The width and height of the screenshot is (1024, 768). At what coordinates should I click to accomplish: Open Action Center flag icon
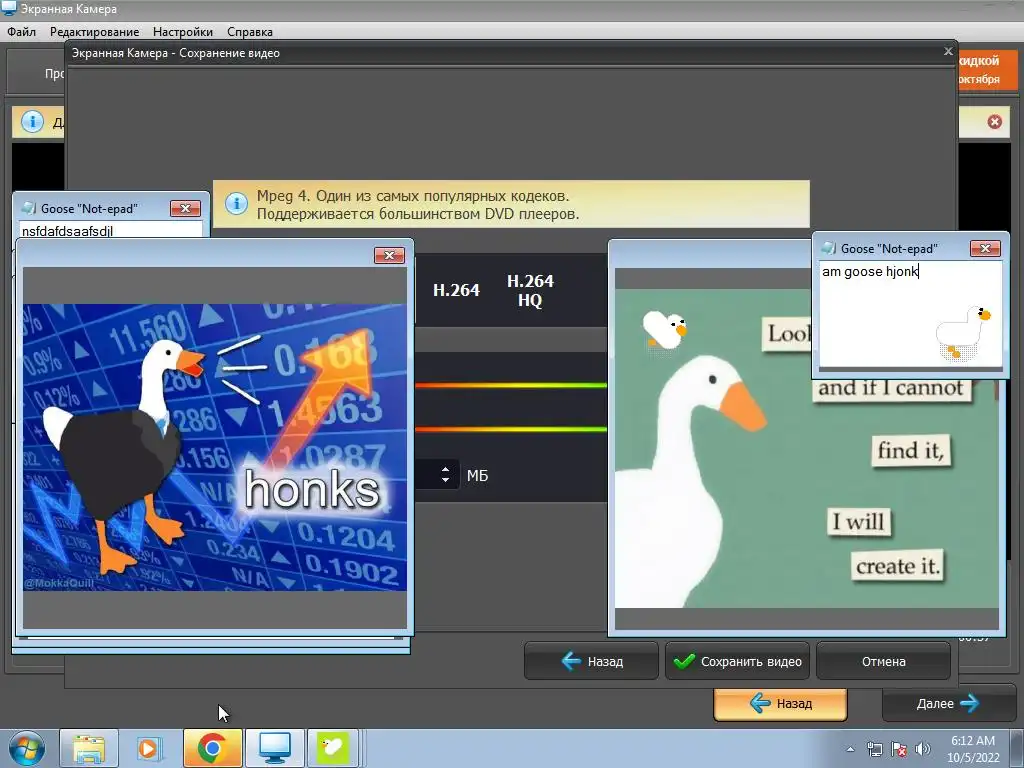tap(899, 749)
